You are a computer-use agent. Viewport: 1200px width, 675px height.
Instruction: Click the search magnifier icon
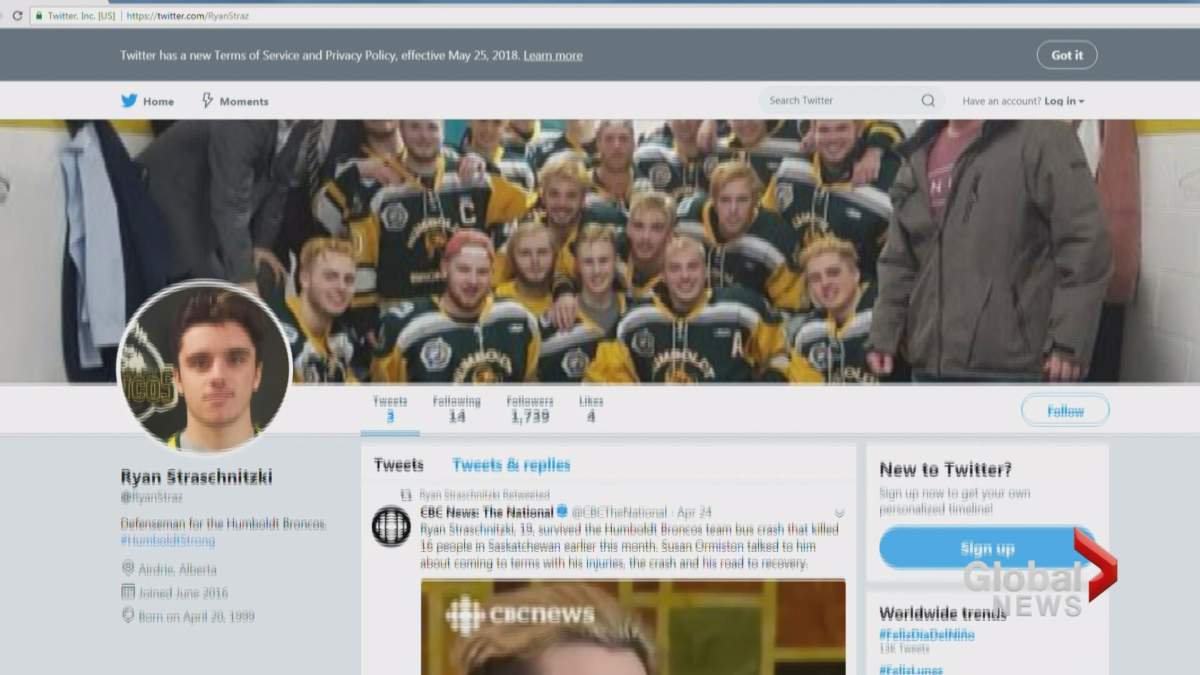coord(928,100)
